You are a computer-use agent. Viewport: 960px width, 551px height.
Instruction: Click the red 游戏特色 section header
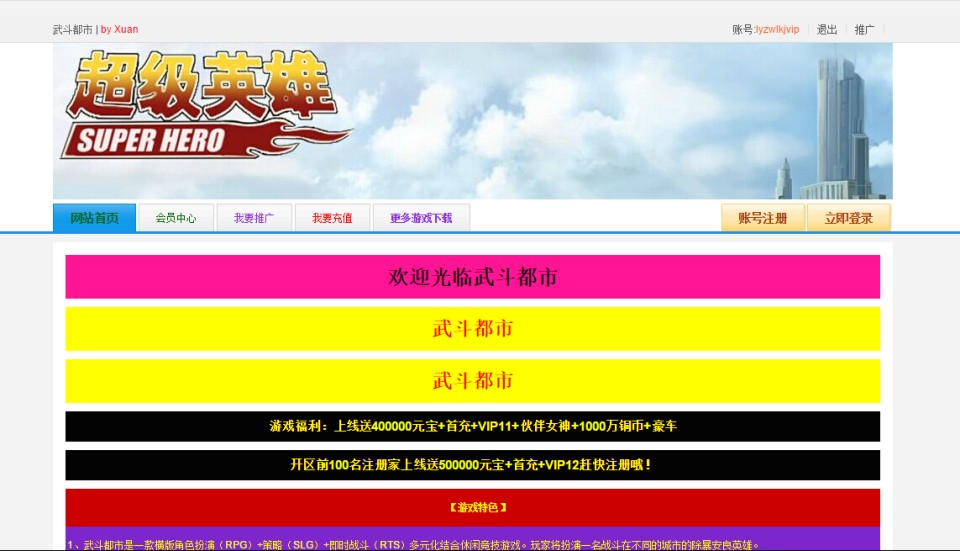point(472,507)
